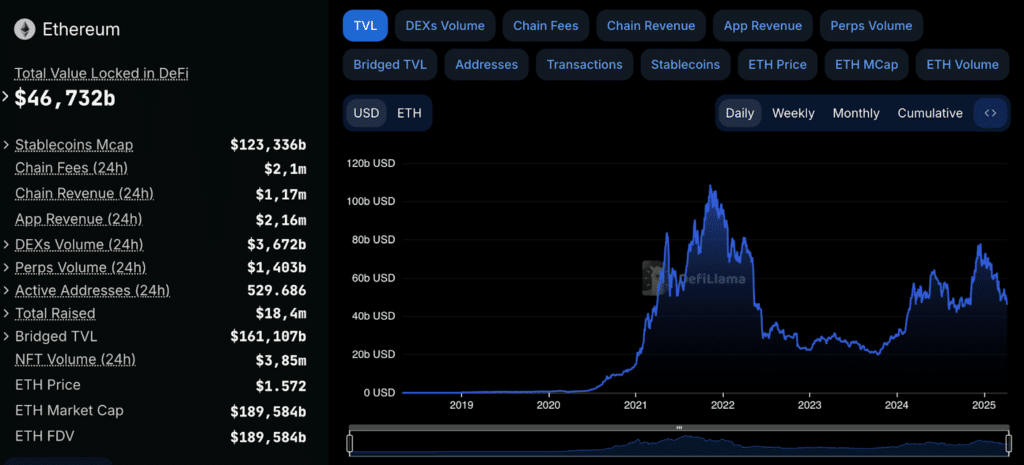This screenshot has width=1024, height=465.
Task: Toggle the ETH Price chart
Action: pos(777,65)
